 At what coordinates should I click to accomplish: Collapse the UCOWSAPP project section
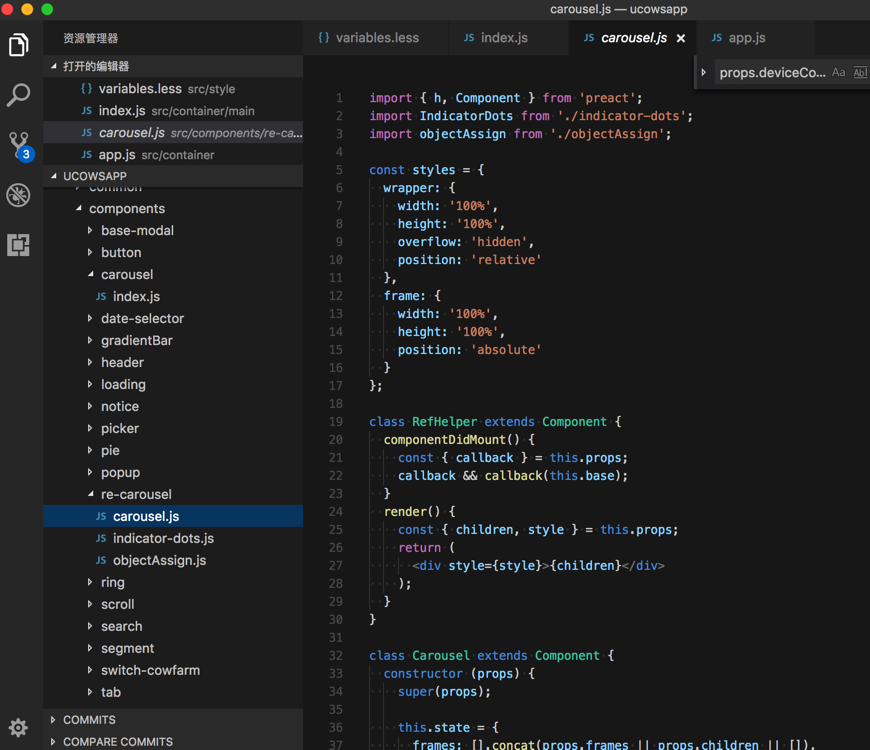click(94, 176)
